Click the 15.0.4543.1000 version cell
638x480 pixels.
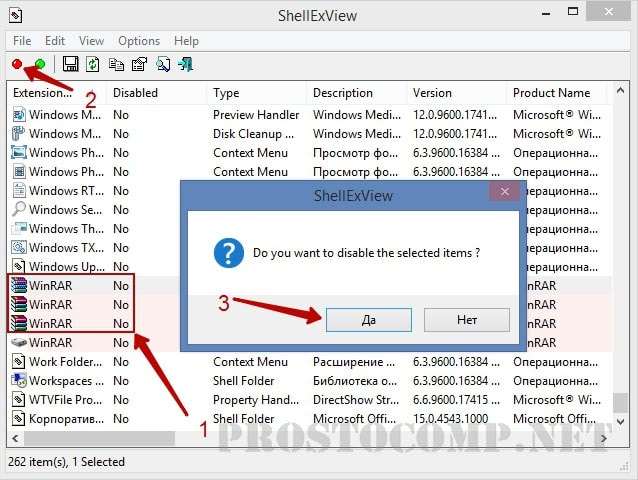coord(450,419)
